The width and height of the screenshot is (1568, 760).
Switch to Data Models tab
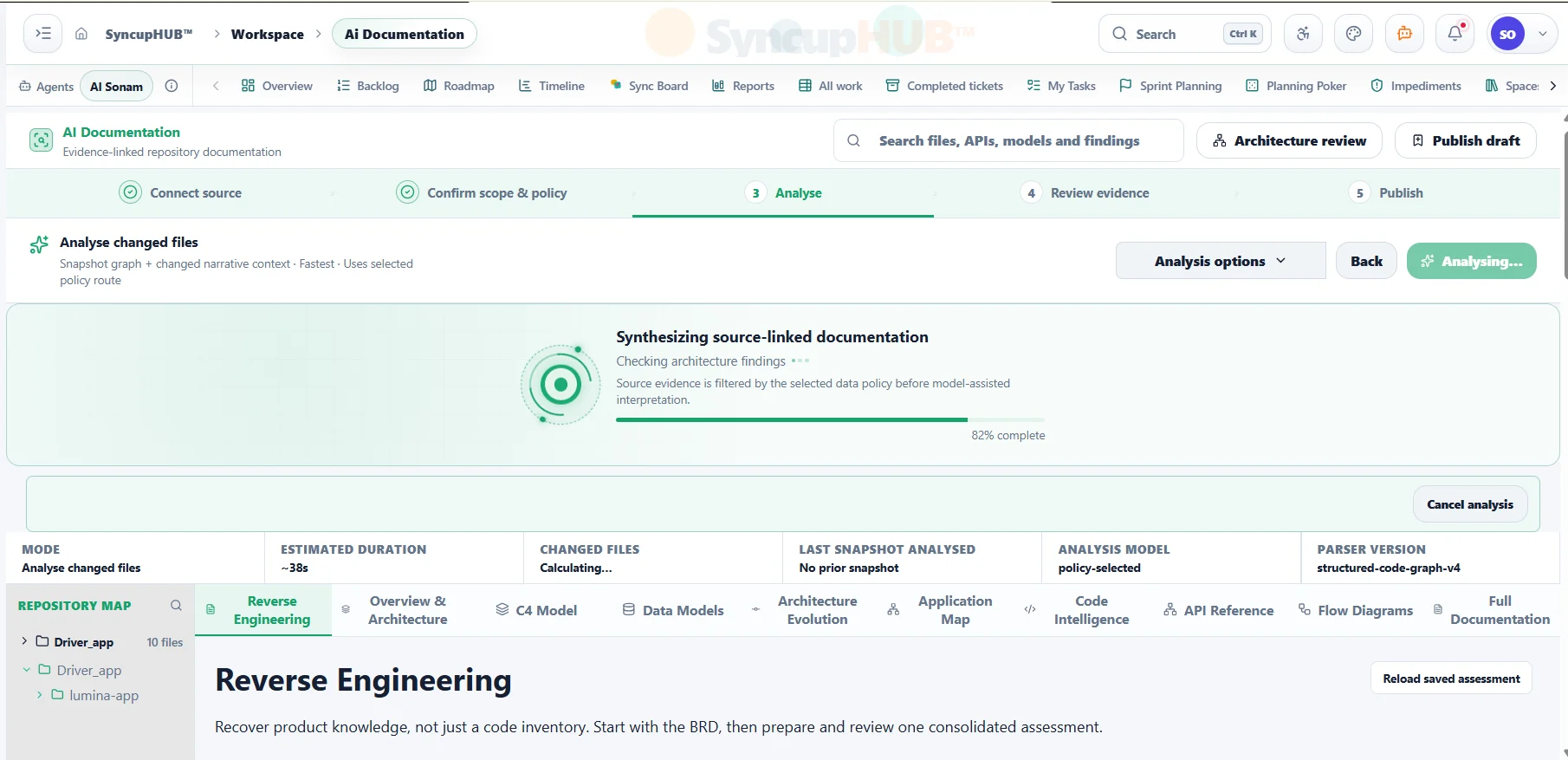tap(673, 610)
